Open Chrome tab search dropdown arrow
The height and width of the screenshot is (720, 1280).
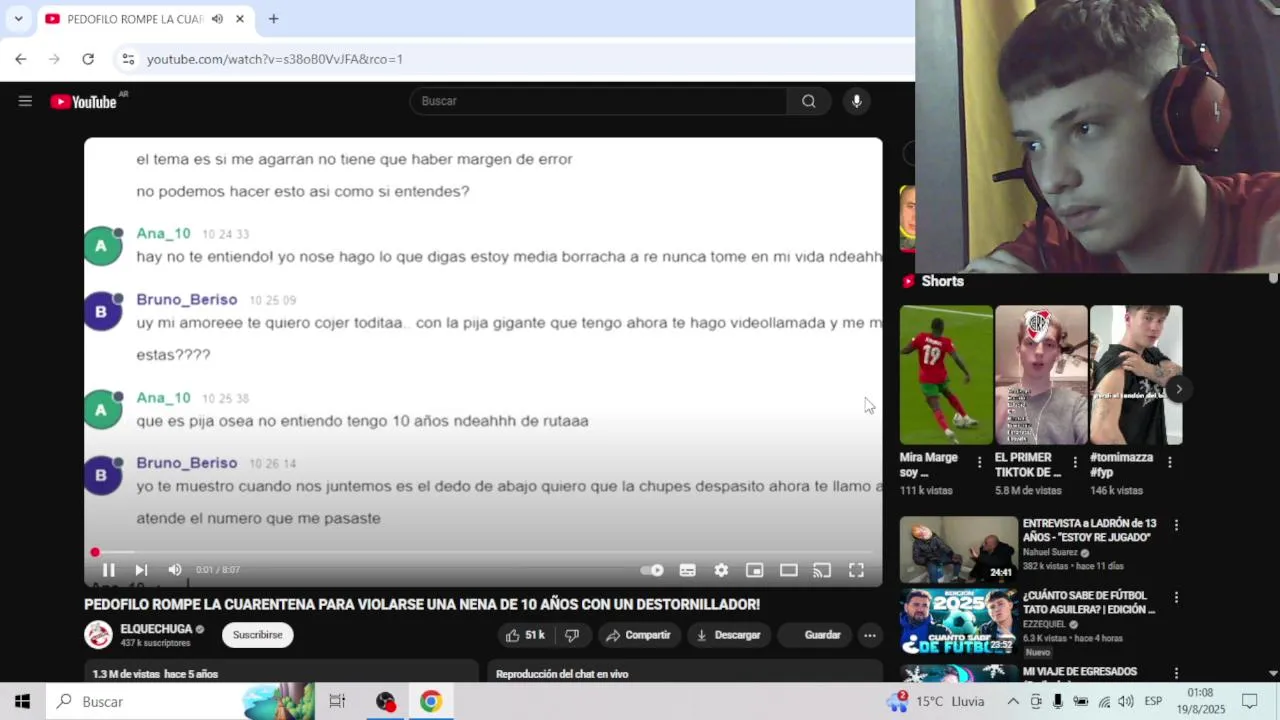[x=18, y=19]
